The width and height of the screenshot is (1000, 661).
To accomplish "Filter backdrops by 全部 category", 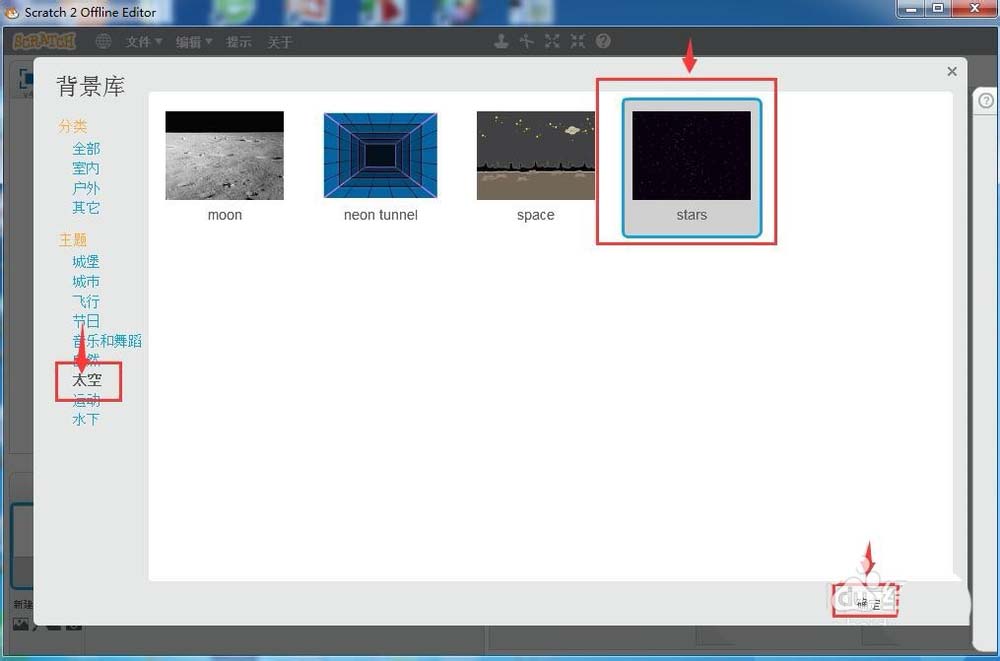I will 86,148.
